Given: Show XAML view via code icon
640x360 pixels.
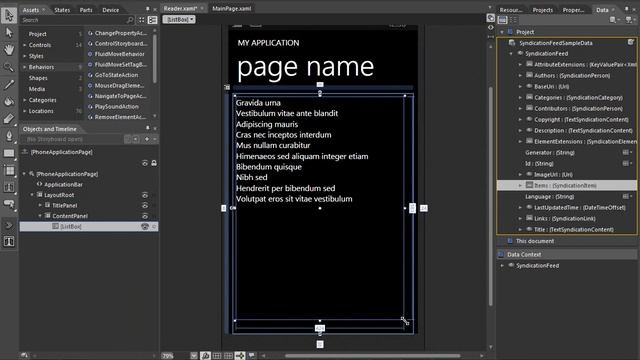Looking at the screenshot, I should pyautogui.click(x=491, y=27).
